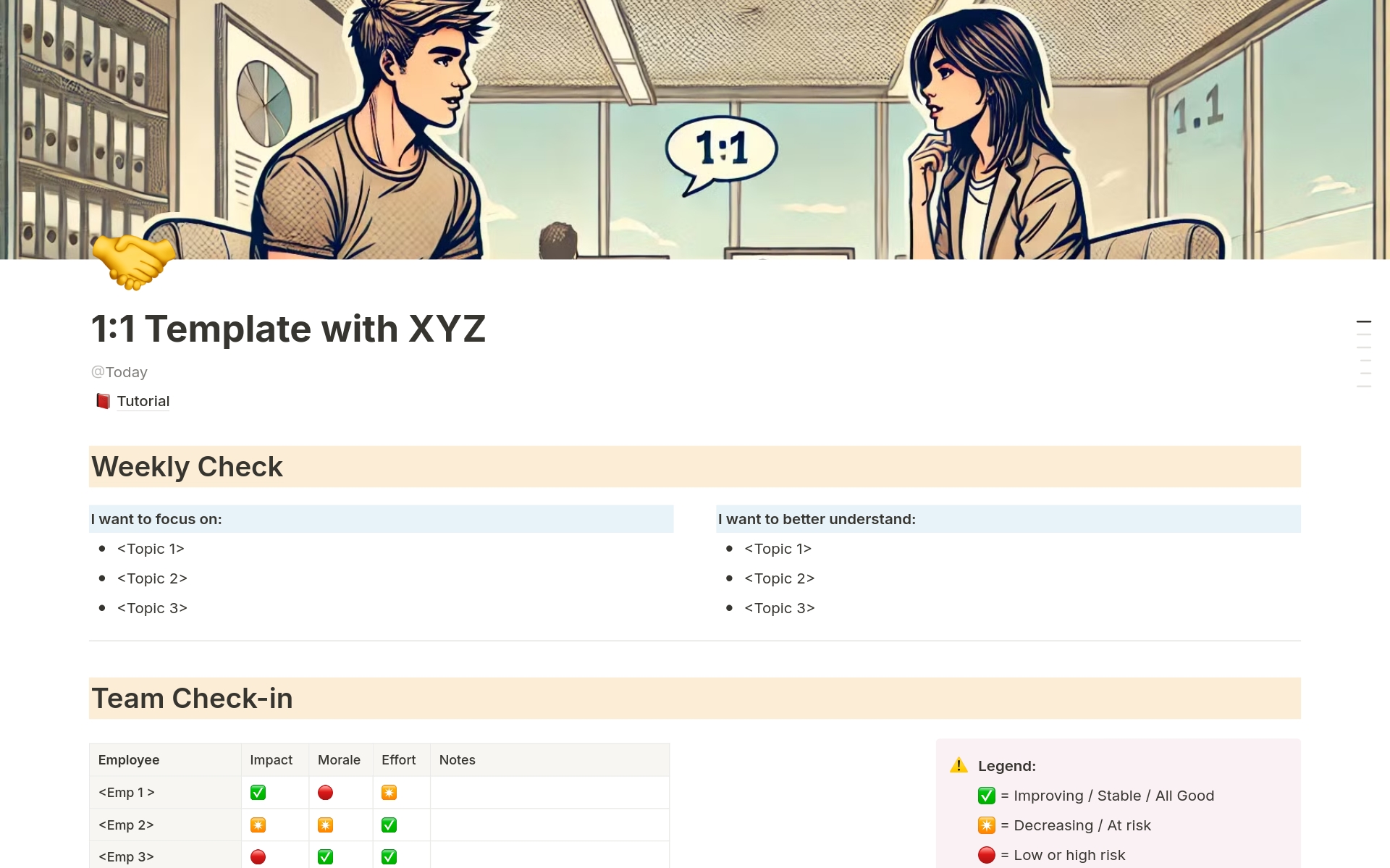Click the Weekly Check section heading
Viewport: 1390px width, 868px height.
(x=187, y=466)
